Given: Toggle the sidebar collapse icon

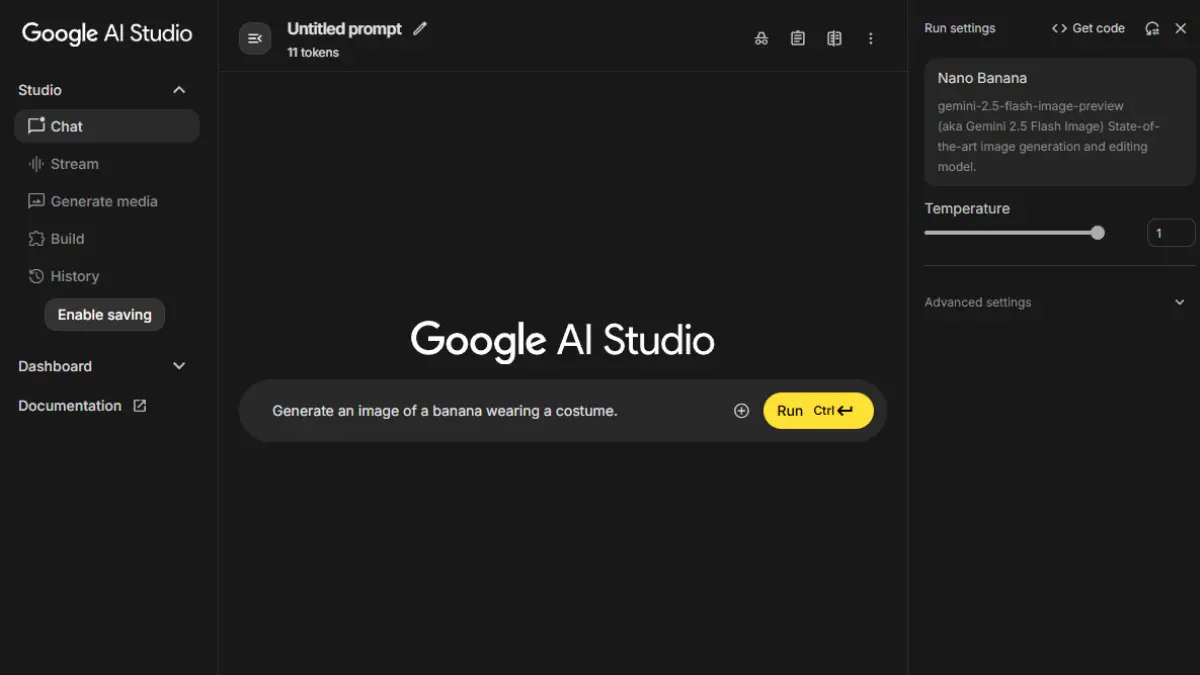Looking at the screenshot, I should (255, 38).
